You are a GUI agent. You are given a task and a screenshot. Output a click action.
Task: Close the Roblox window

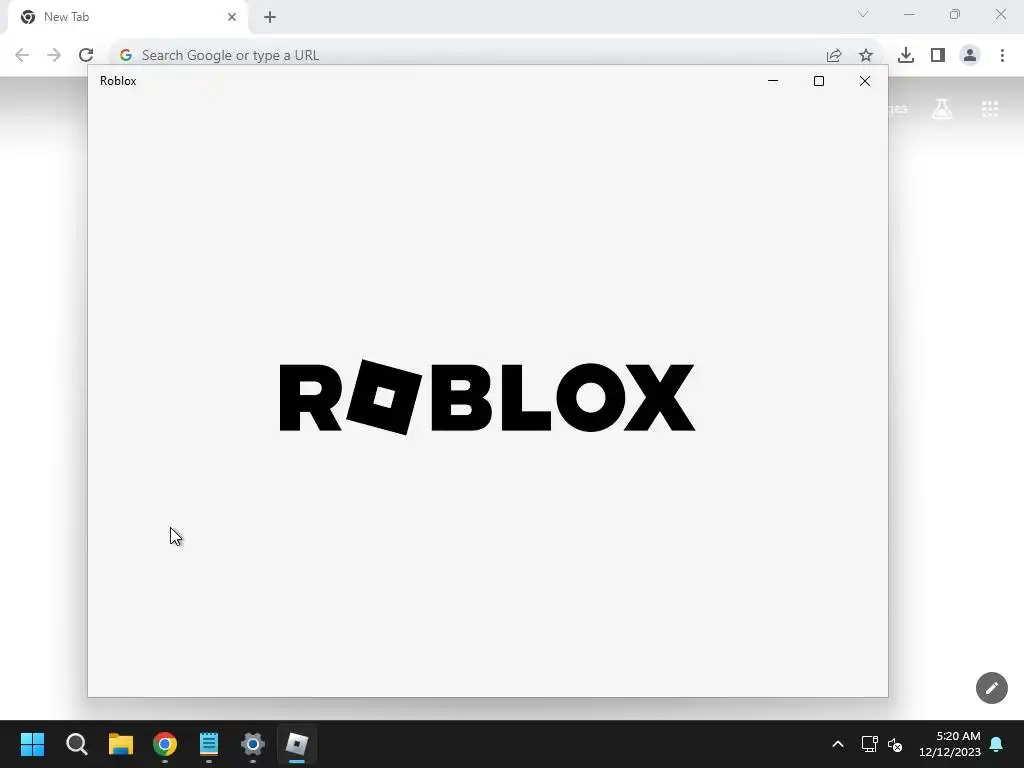[865, 81]
